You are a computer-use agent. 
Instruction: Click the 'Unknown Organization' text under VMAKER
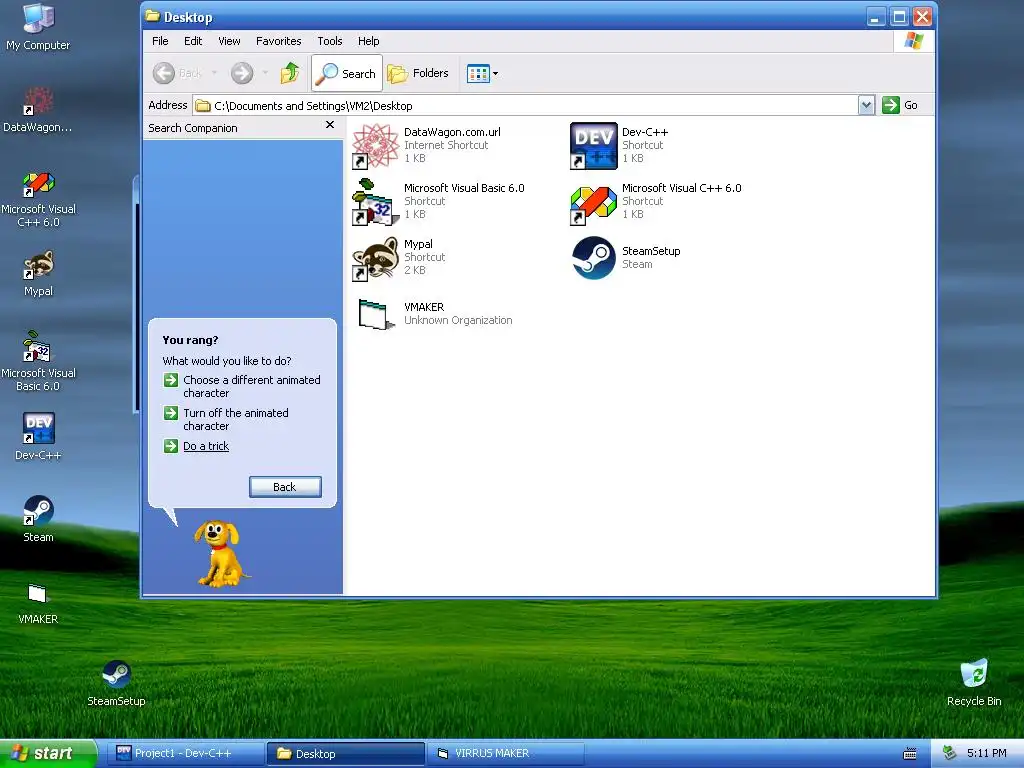pos(458,320)
